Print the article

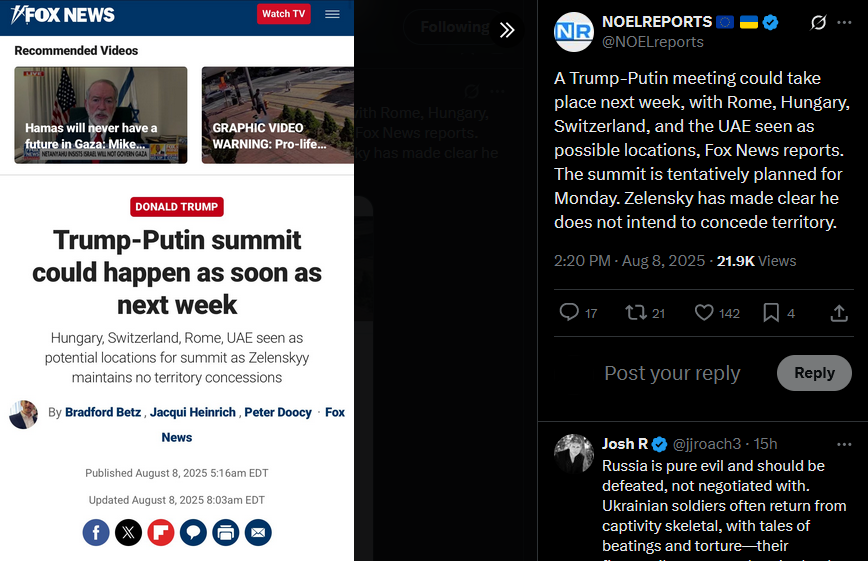[226, 533]
